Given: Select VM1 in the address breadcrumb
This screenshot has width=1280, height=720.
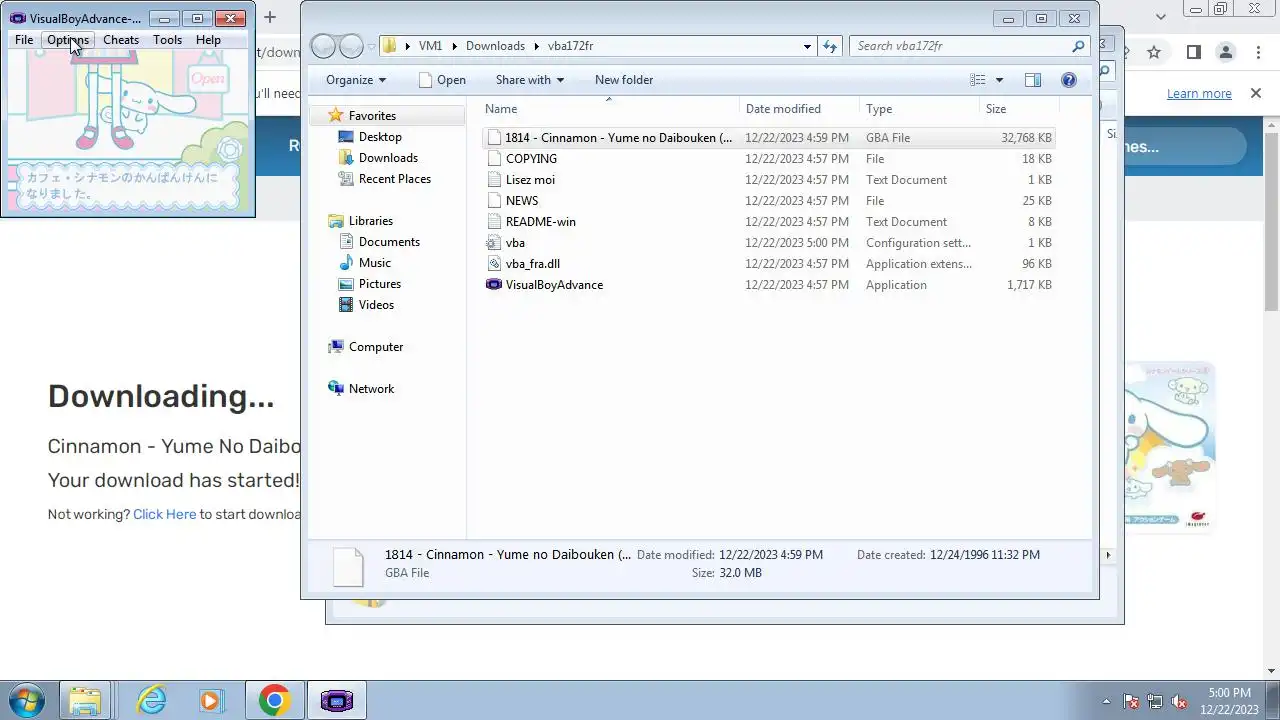Looking at the screenshot, I should [x=430, y=46].
